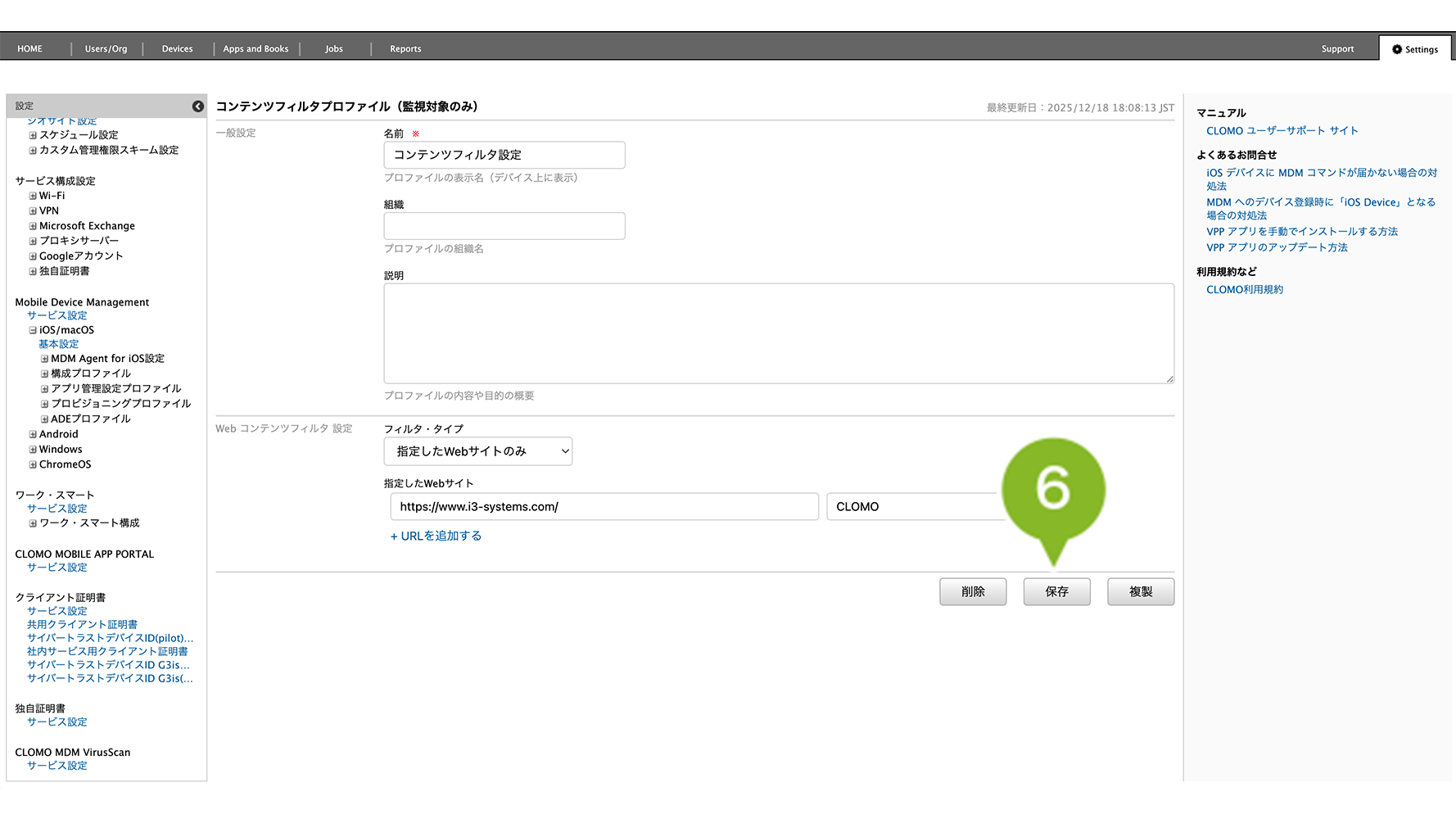This screenshot has height=819, width=1456.
Task: Expand the ChromeOS tree plus icon
Action: (x=33, y=465)
